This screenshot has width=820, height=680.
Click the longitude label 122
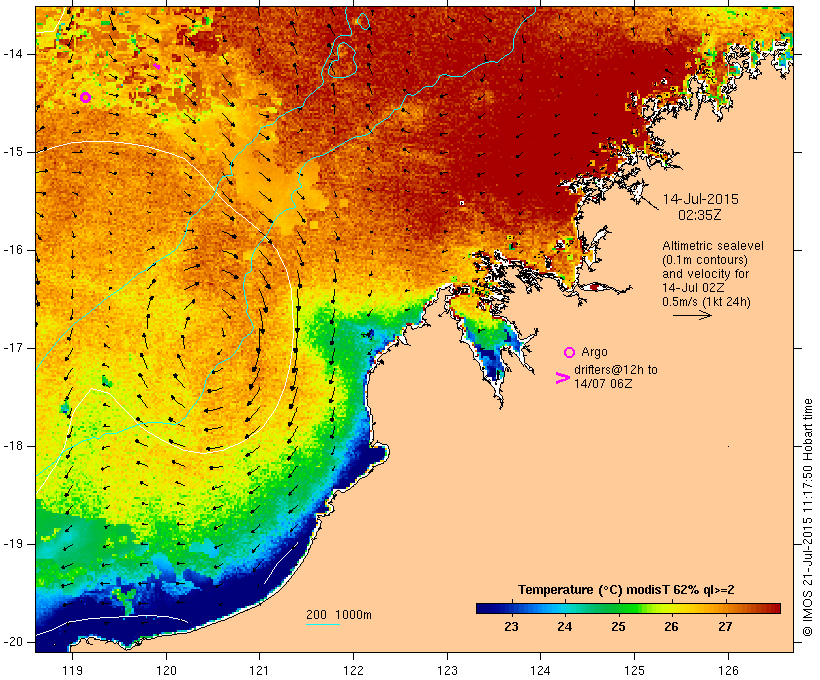point(353,670)
